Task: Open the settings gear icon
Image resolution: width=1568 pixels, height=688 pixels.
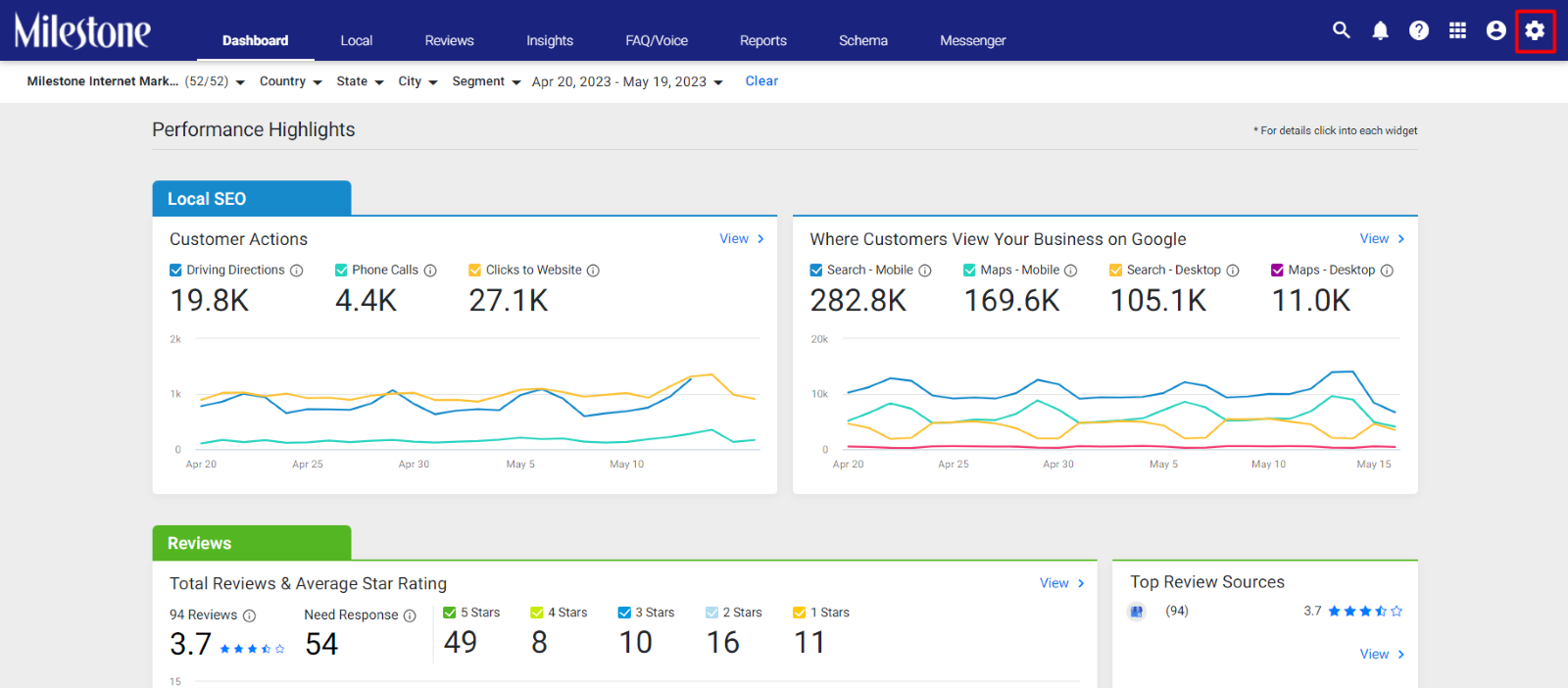Action: coord(1535,30)
